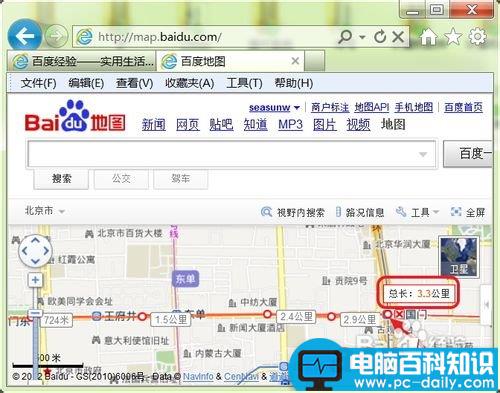Expand the 北京市 city selector

pos(44,211)
